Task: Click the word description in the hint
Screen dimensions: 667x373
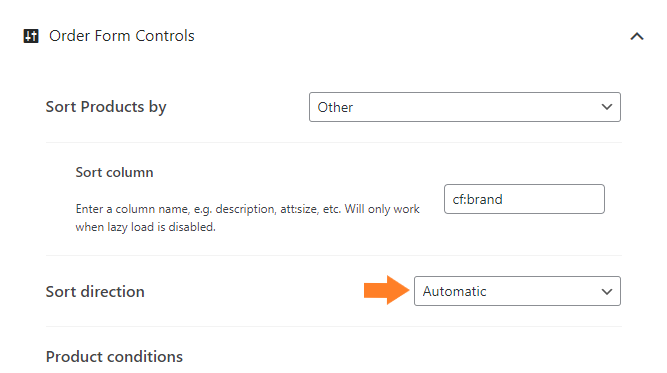Action: [245, 209]
